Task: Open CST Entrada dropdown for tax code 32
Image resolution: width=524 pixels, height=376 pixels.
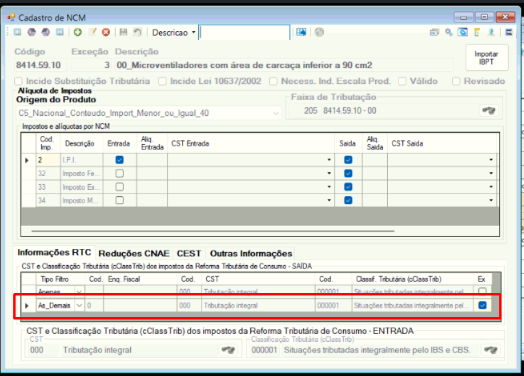Action: pos(329,173)
